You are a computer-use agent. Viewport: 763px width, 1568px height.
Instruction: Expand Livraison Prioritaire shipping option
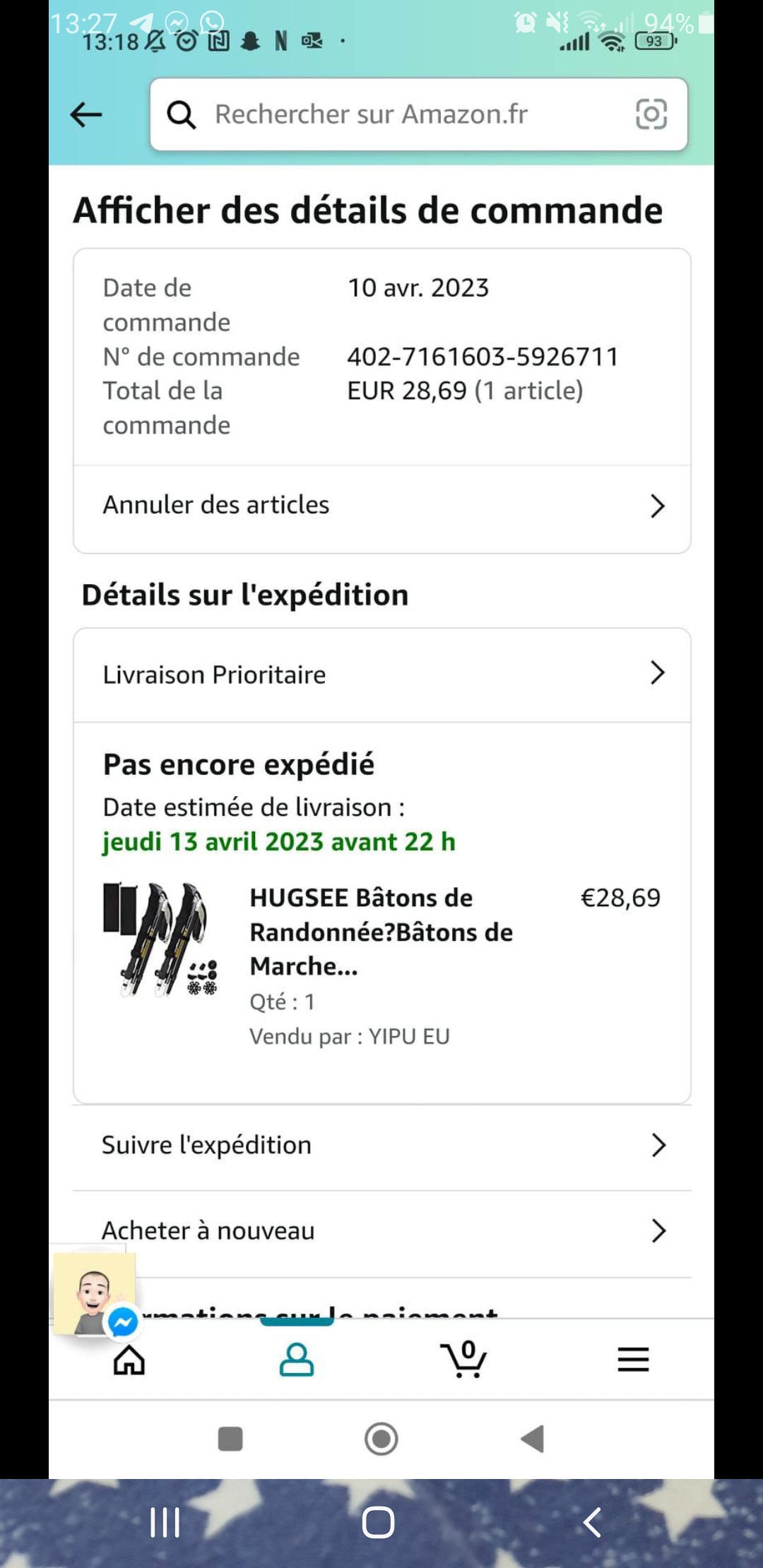tap(657, 674)
